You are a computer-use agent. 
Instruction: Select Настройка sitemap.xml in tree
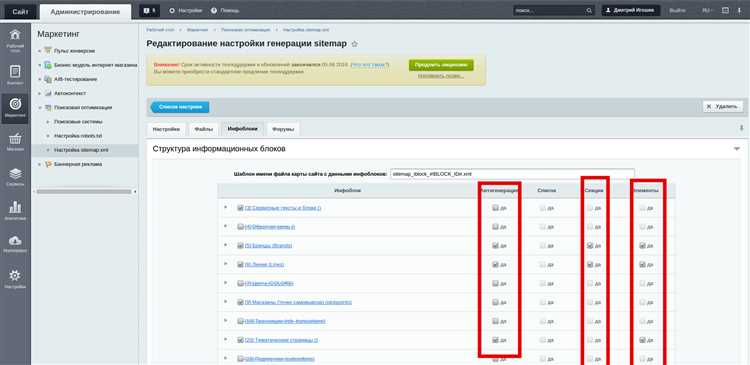(x=81, y=150)
